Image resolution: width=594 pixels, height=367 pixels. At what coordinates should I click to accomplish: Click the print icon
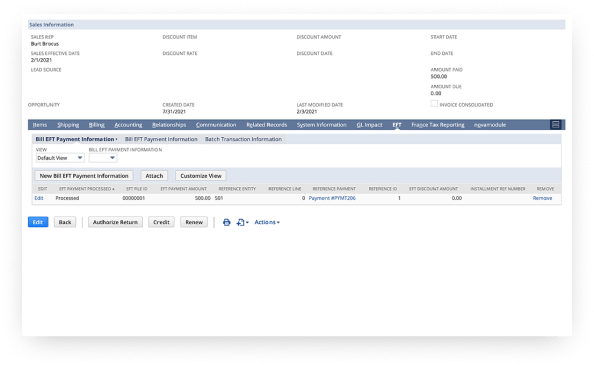pos(227,222)
